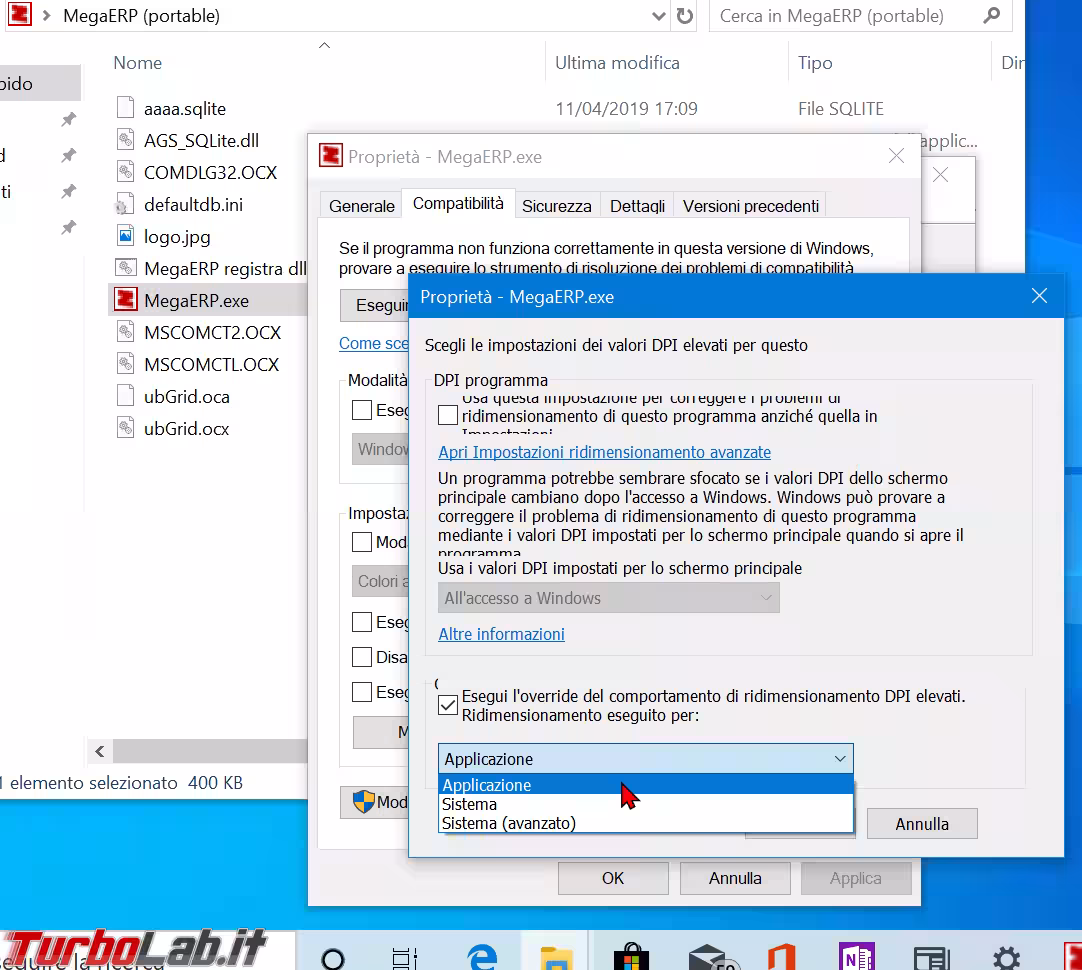This screenshot has width=1082, height=970.
Task: Open OneNote from the taskbar
Action: [x=857, y=956]
